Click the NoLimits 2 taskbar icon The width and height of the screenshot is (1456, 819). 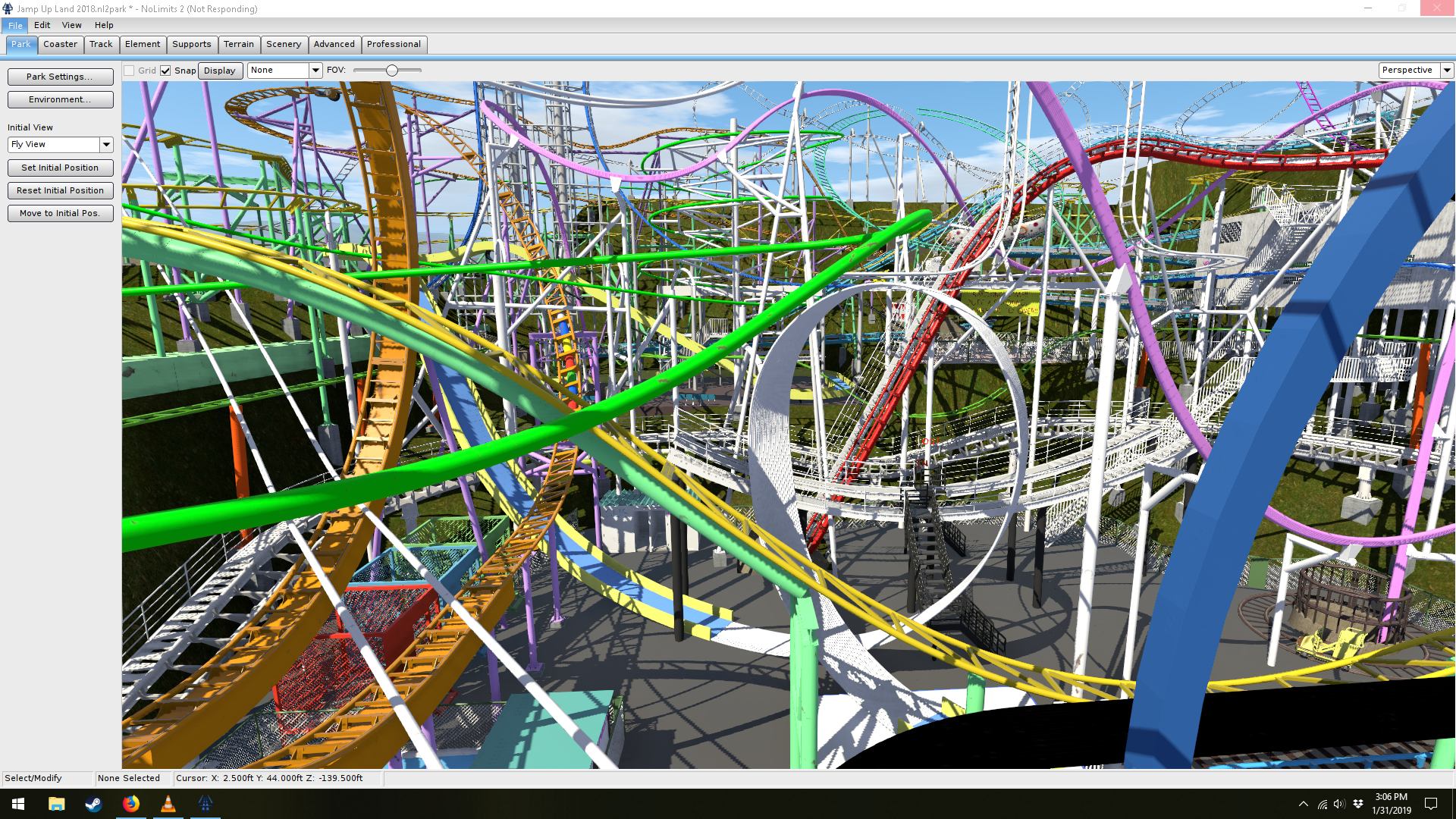pyautogui.click(x=206, y=804)
